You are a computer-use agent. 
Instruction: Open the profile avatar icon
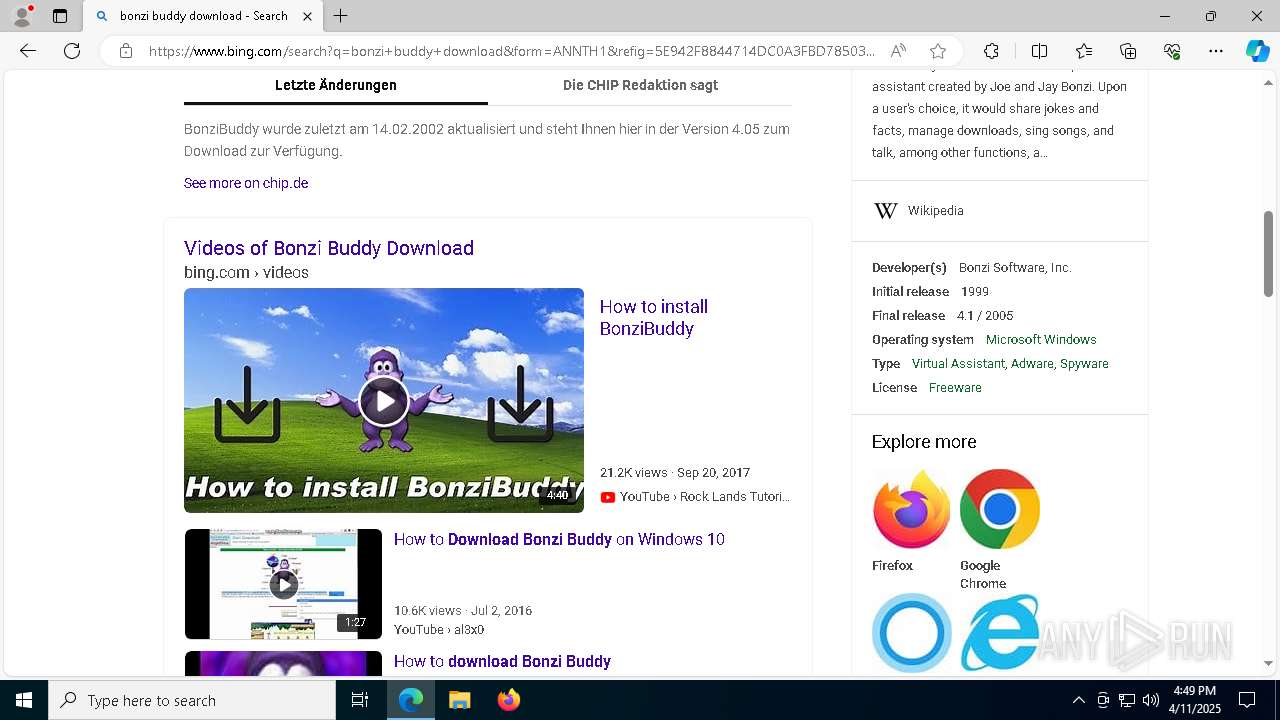pyautogui.click(x=22, y=16)
